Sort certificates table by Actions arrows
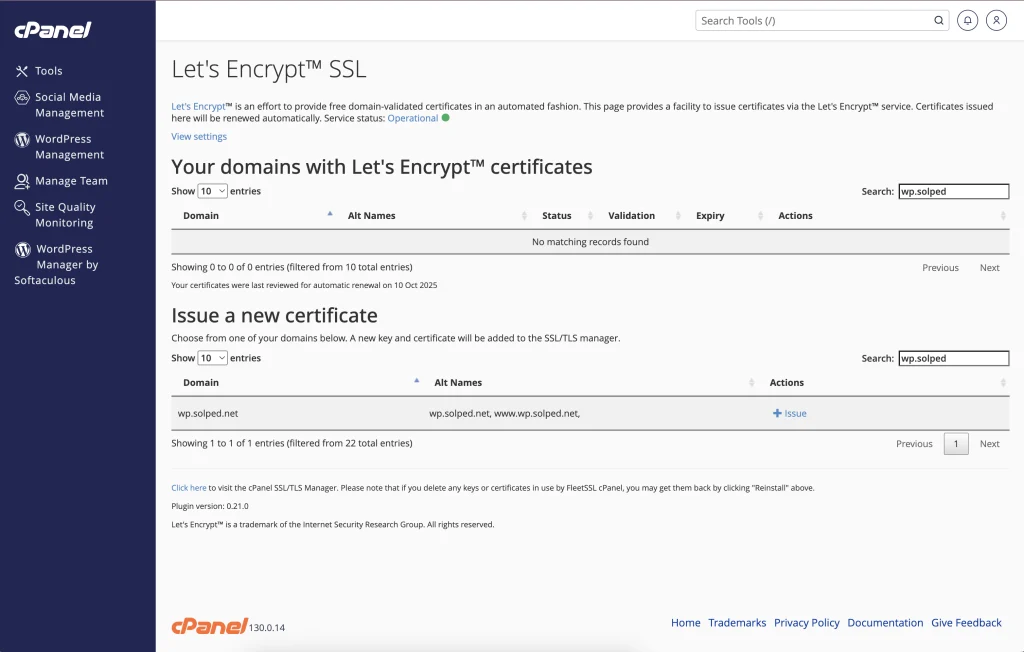 (1003, 216)
